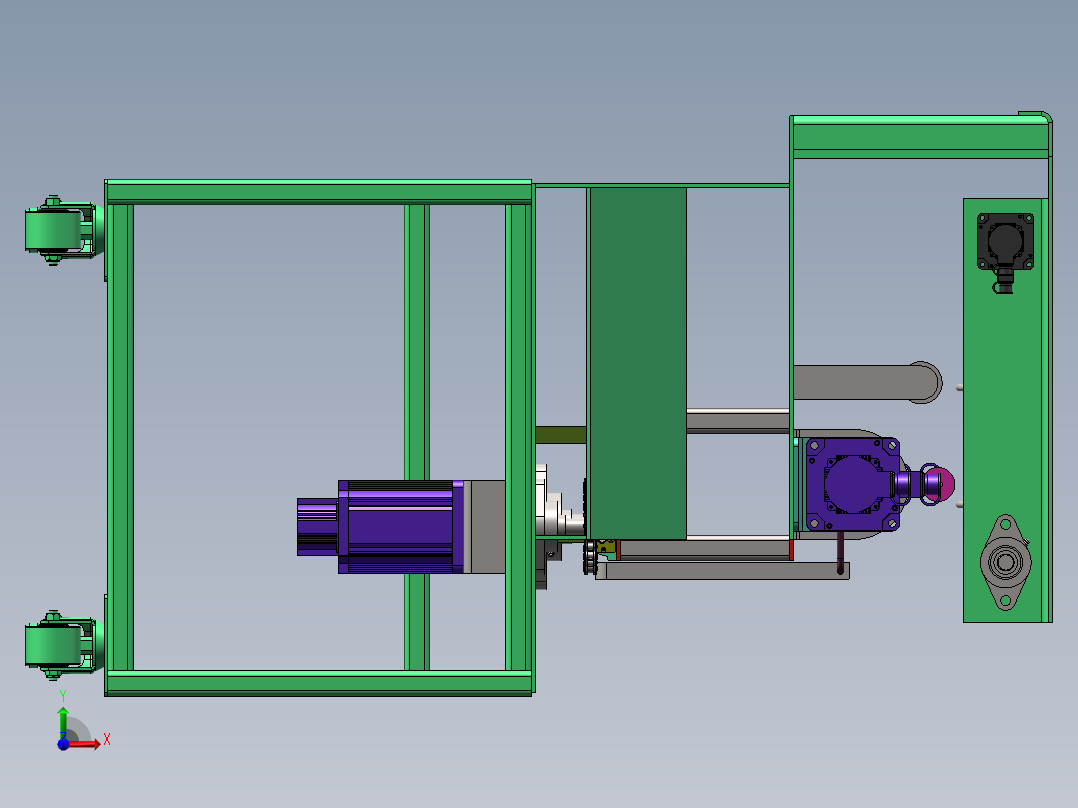Pick the flange bearing on the green plate
Viewport: 1078px width, 808px height.
pyautogui.click(x=1006, y=562)
